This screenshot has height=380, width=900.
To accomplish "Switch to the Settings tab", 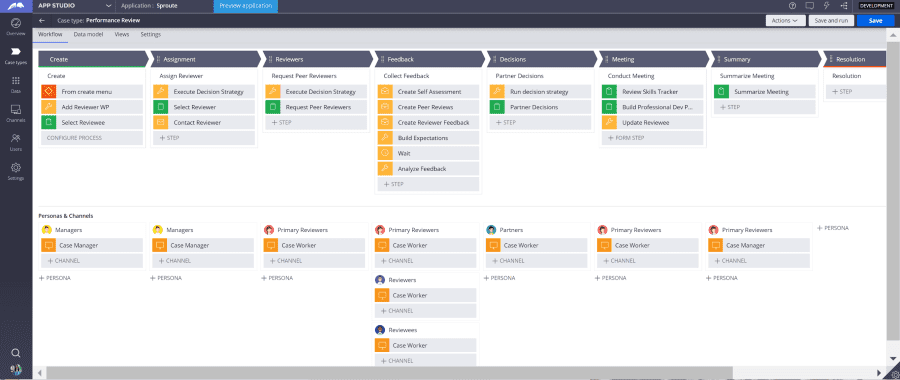I will [151, 34].
